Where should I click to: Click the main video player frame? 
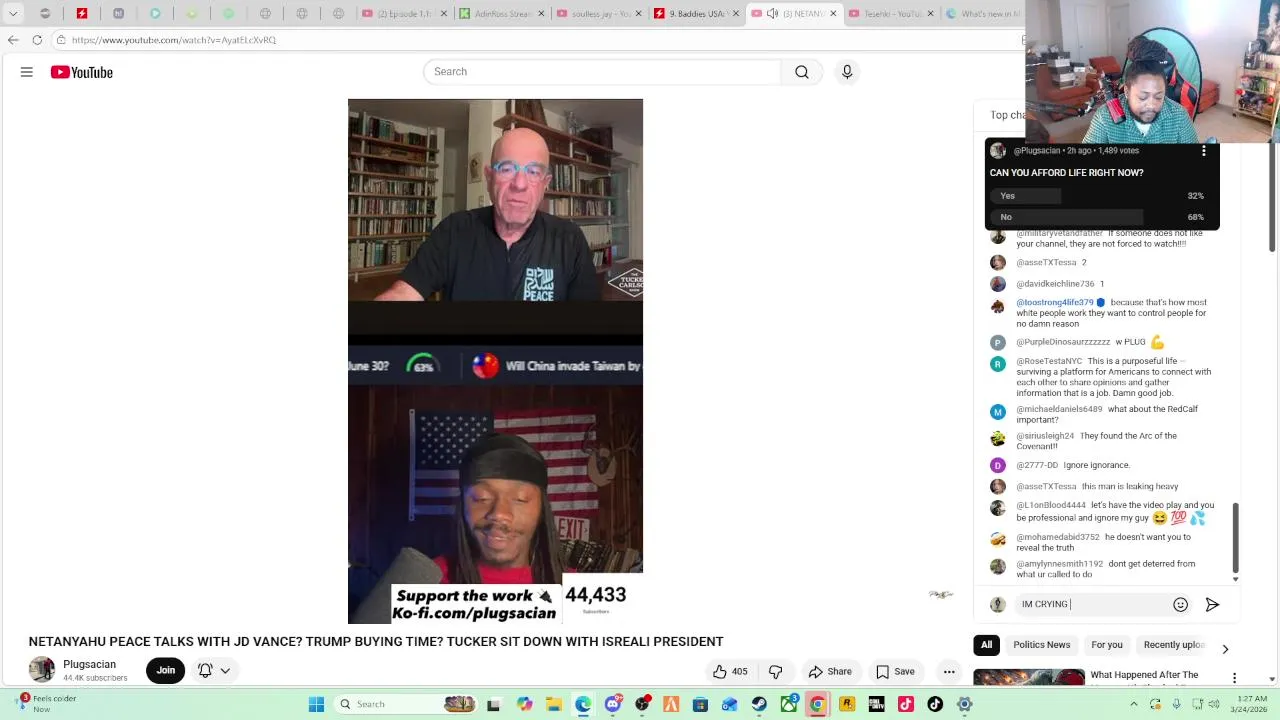(495, 361)
